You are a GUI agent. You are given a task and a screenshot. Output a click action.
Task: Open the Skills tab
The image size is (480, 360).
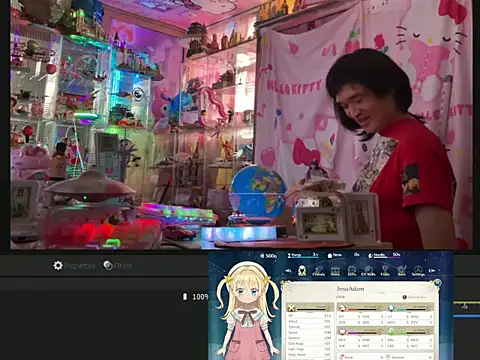click(x=352, y=271)
